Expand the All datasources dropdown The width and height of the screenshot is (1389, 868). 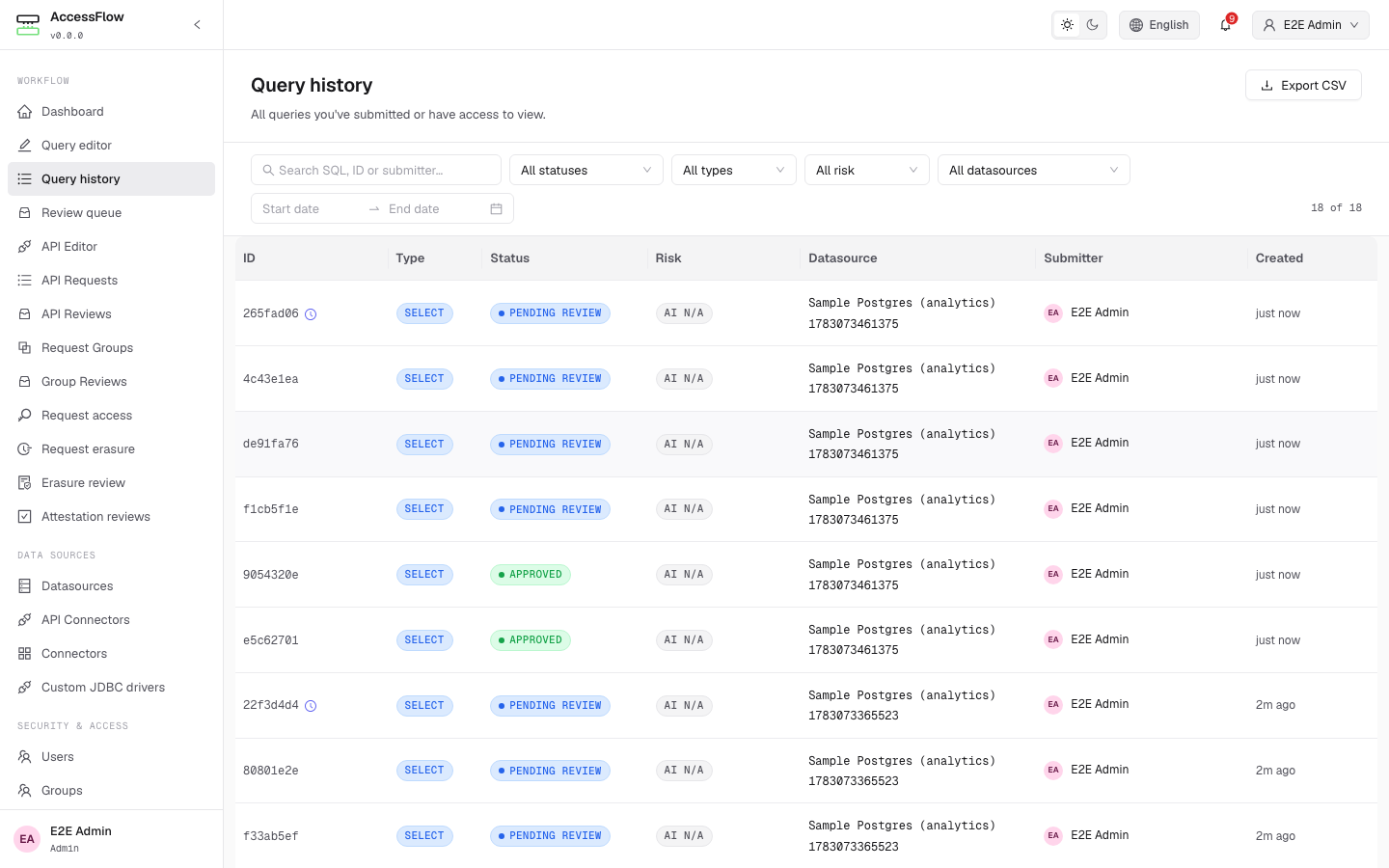[1034, 170]
